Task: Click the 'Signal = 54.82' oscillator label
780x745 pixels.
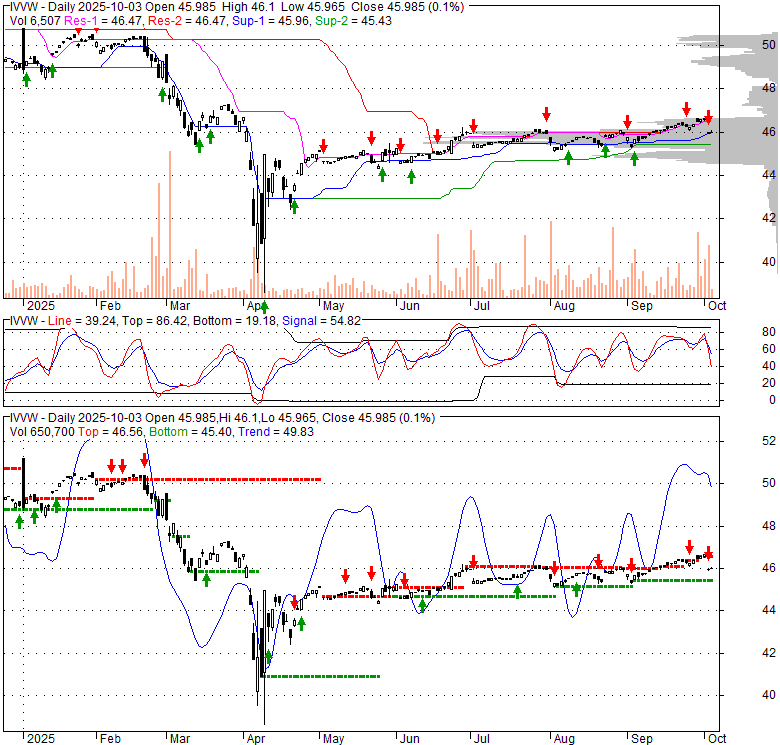Action: pyautogui.click(x=321, y=321)
